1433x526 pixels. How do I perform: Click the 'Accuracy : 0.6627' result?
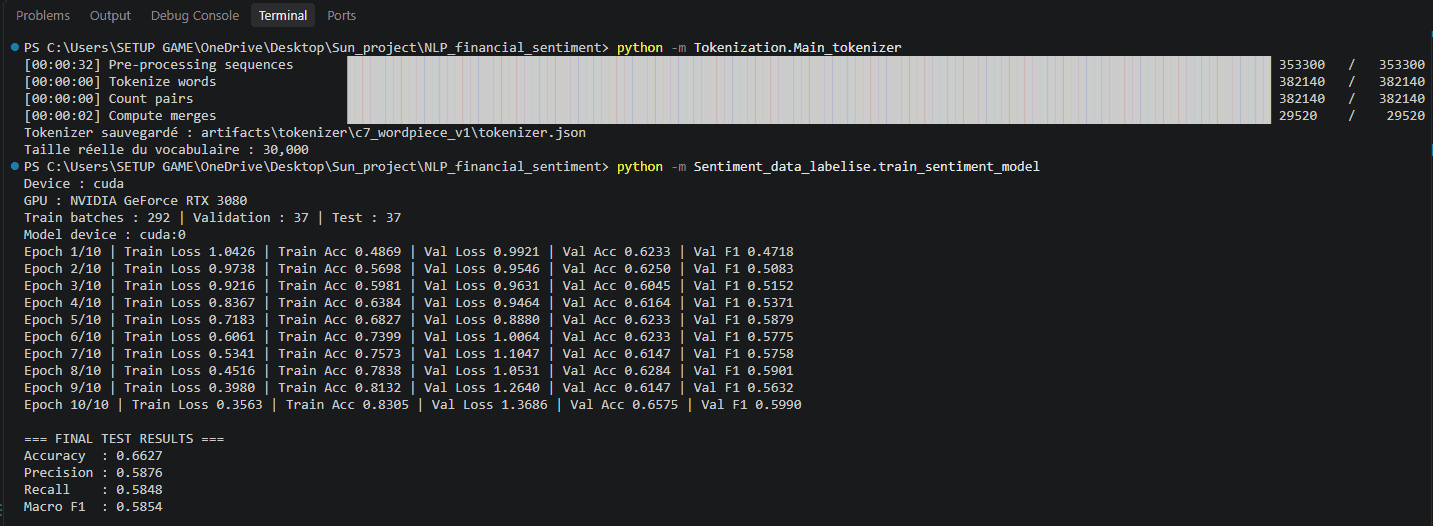coord(93,455)
